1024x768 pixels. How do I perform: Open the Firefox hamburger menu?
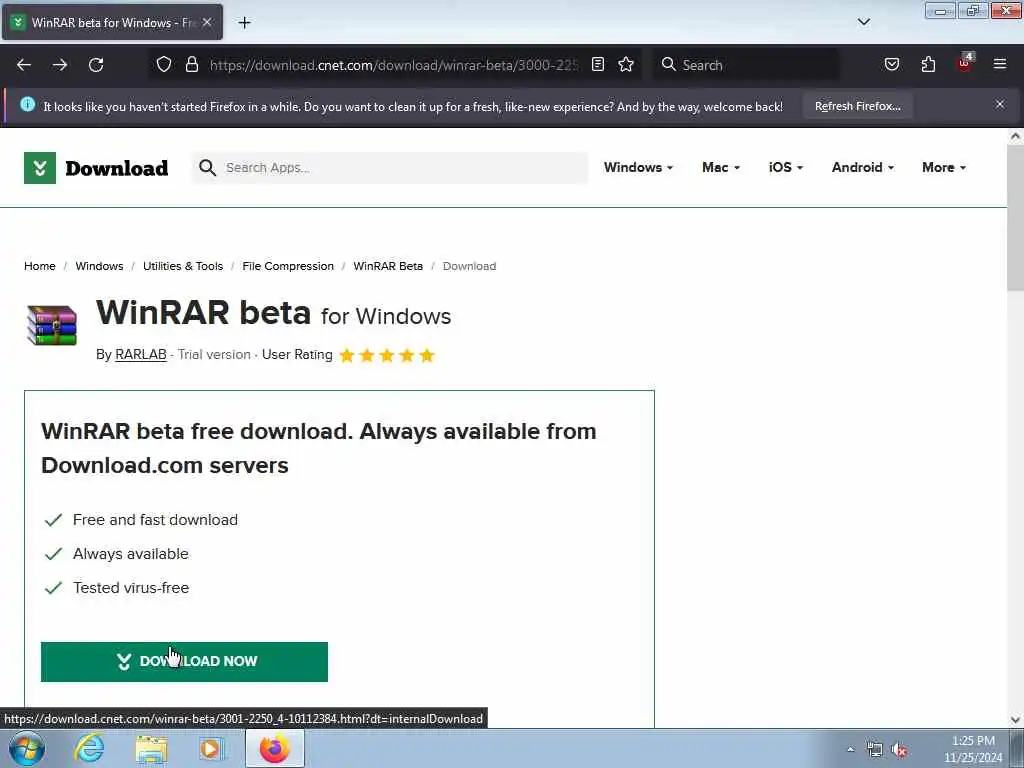(x=1000, y=64)
